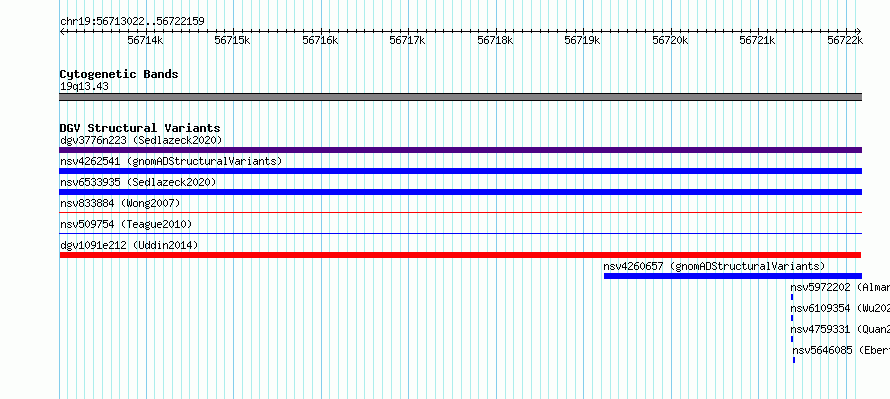
Task: Click the 56718k ruler tick label
Action: (x=495, y=40)
